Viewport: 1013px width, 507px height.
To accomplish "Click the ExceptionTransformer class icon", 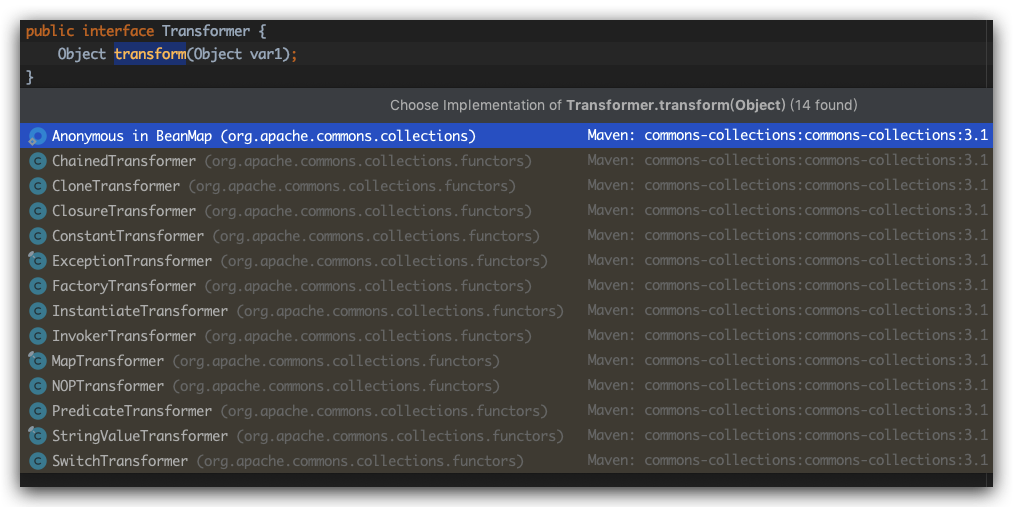I will point(38,261).
